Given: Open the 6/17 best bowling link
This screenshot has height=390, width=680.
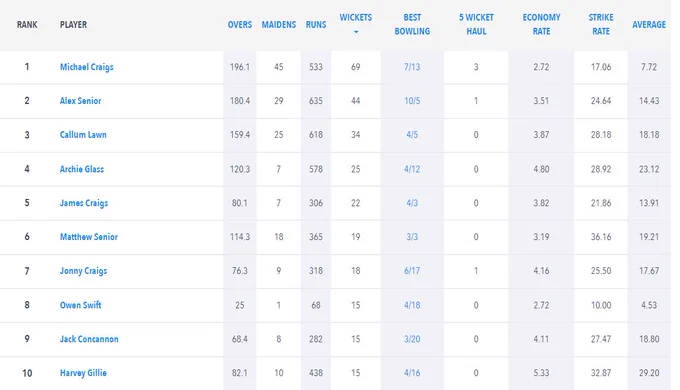Looking at the screenshot, I should [x=412, y=271].
